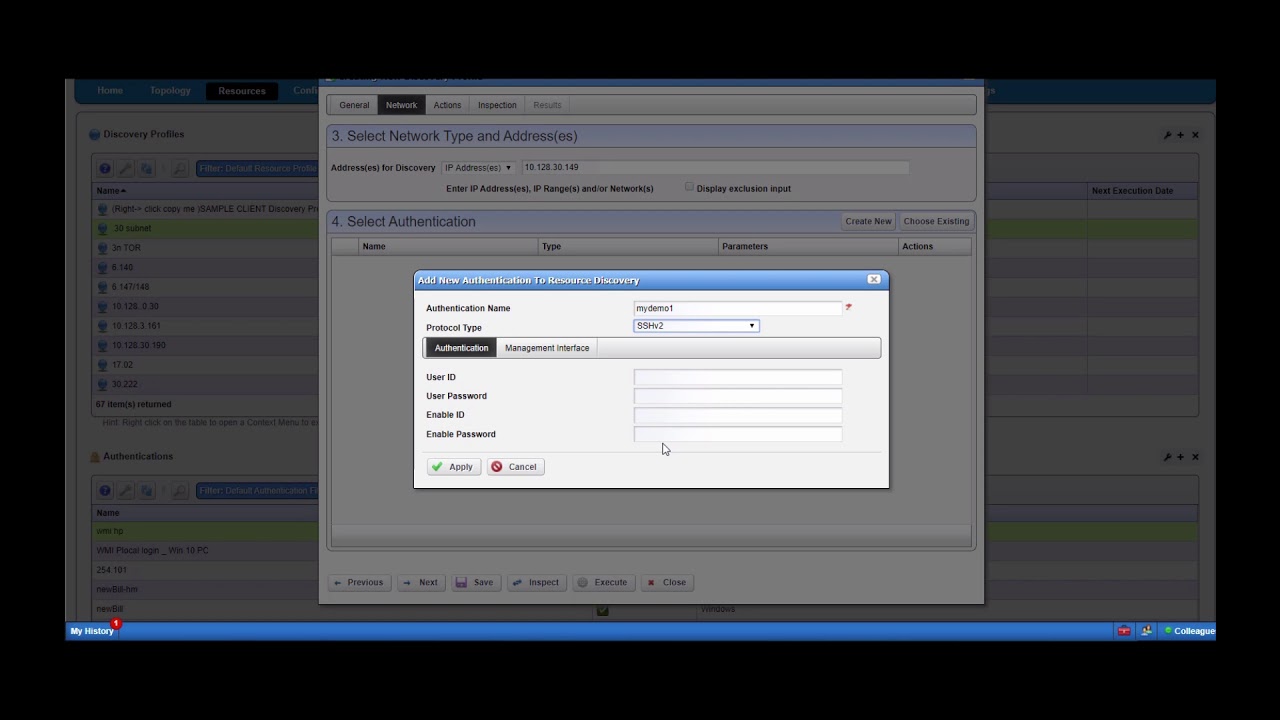Screen dimensions: 1280x720
Task: Select the SAMPLE CLIENT Discovery Profile row
Action: 207,208
